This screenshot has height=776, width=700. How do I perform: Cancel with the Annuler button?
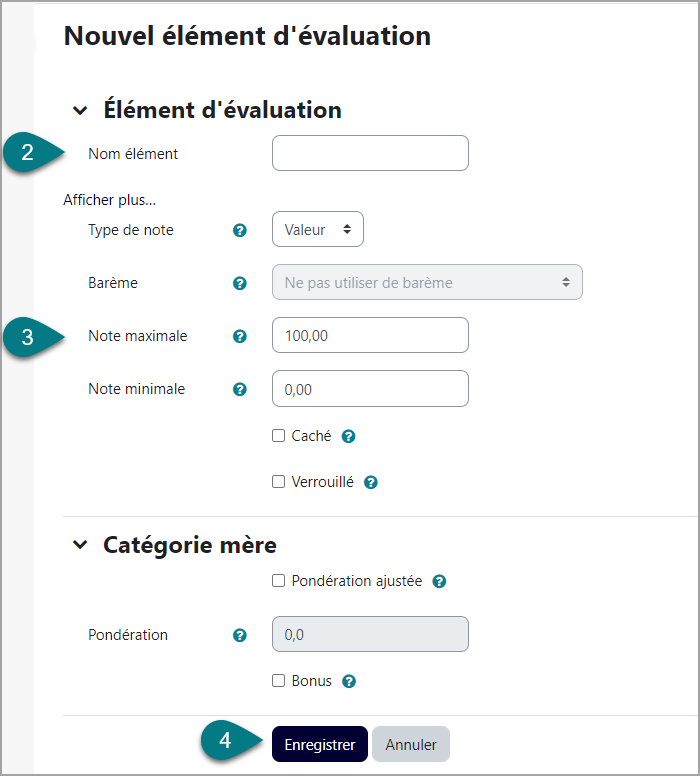point(411,744)
